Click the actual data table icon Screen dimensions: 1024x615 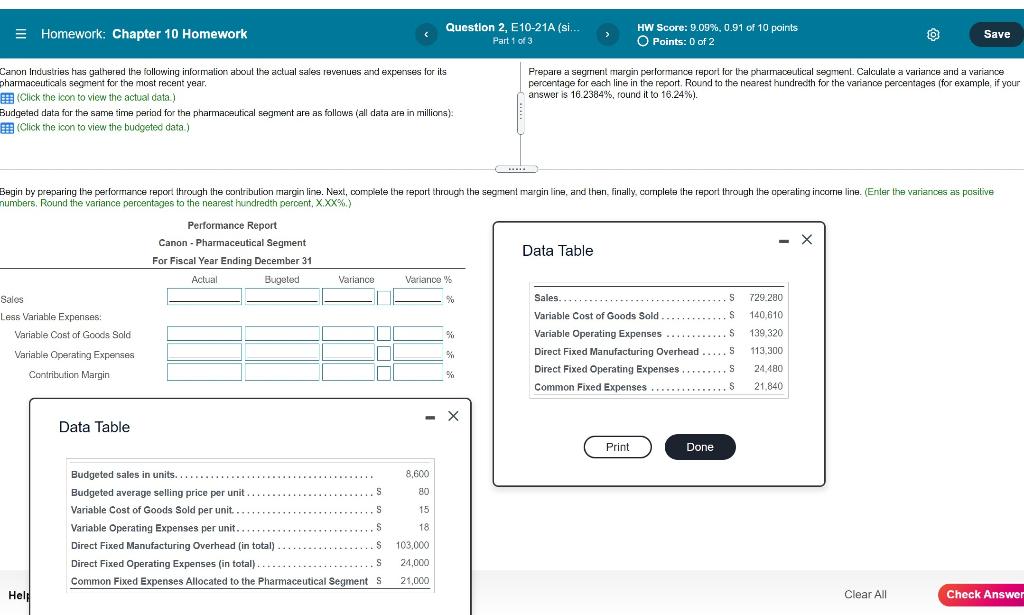[7, 98]
